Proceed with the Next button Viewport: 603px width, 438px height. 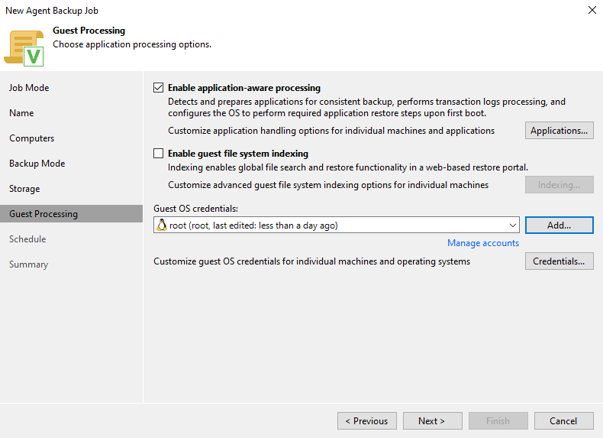tap(433, 421)
